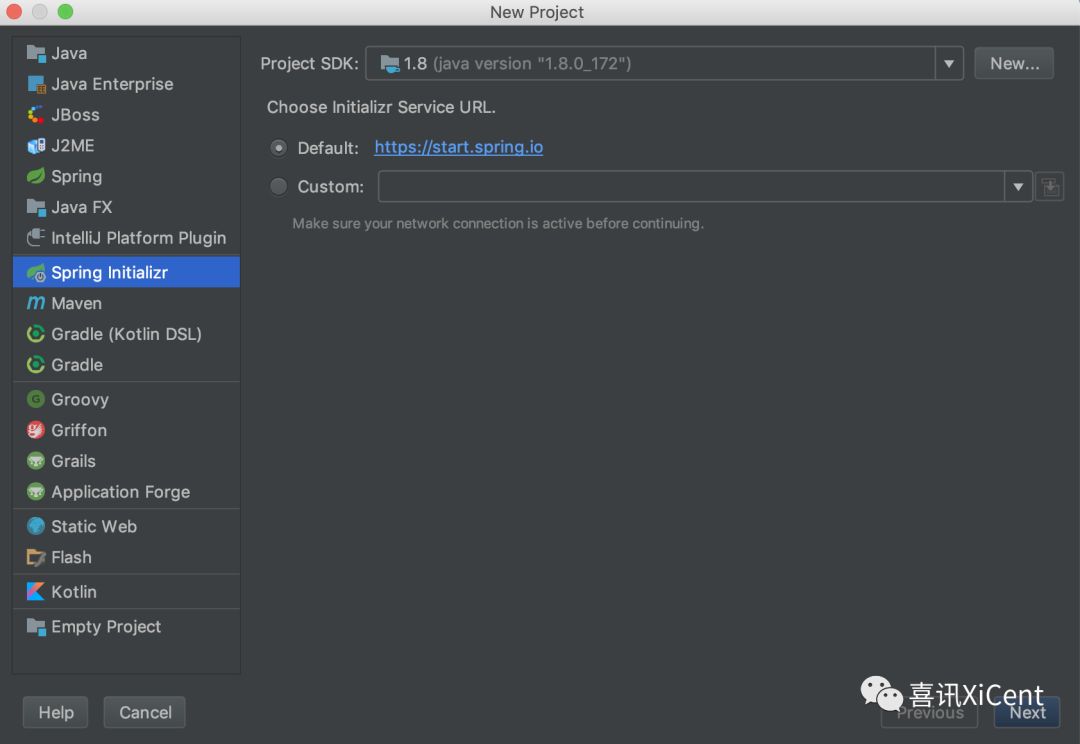The image size is (1080, 744).
Task: Select Gradle (Kotlin DSL) list entry
Action: [x=126, y=334]
